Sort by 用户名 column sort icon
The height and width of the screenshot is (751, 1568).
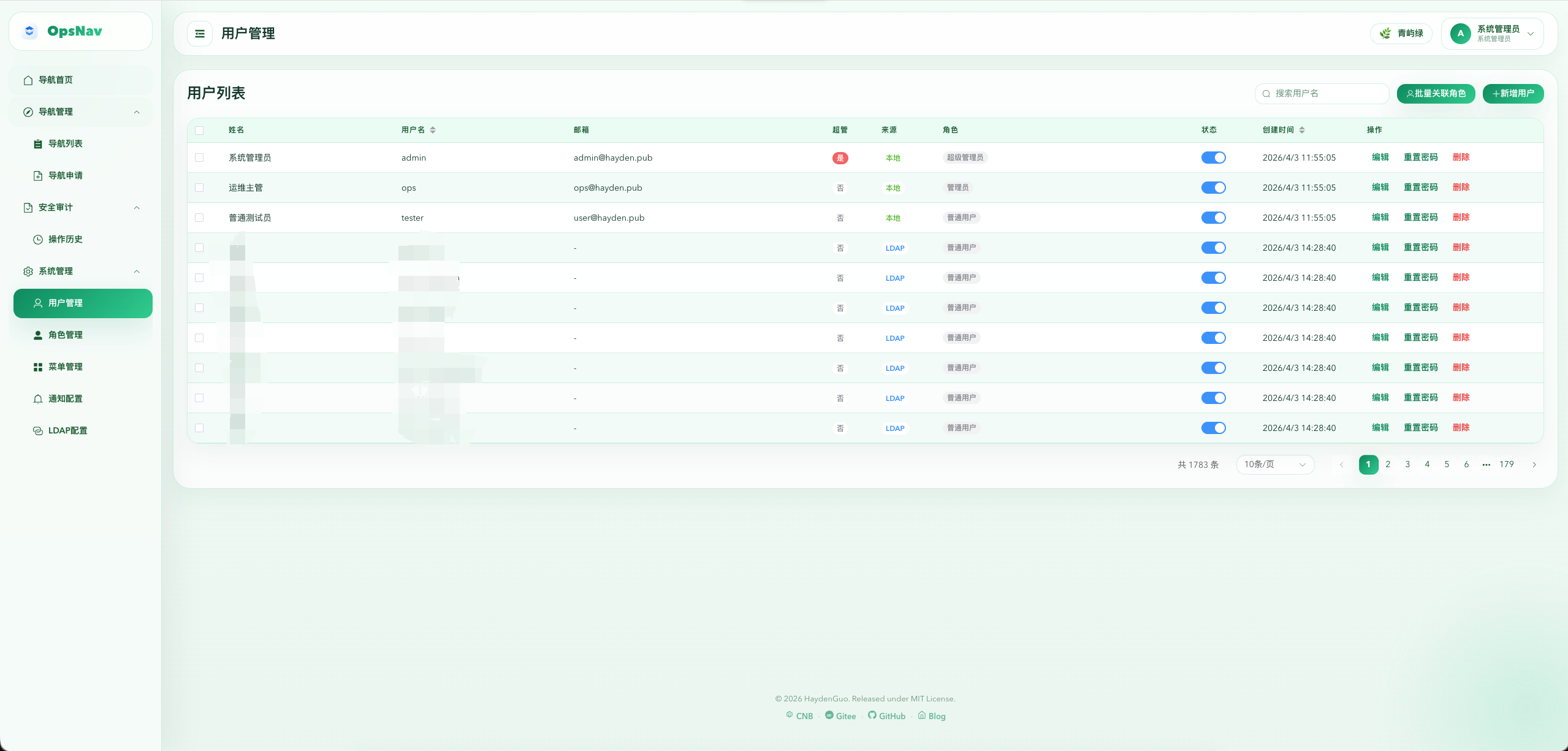tap(433, 130)
